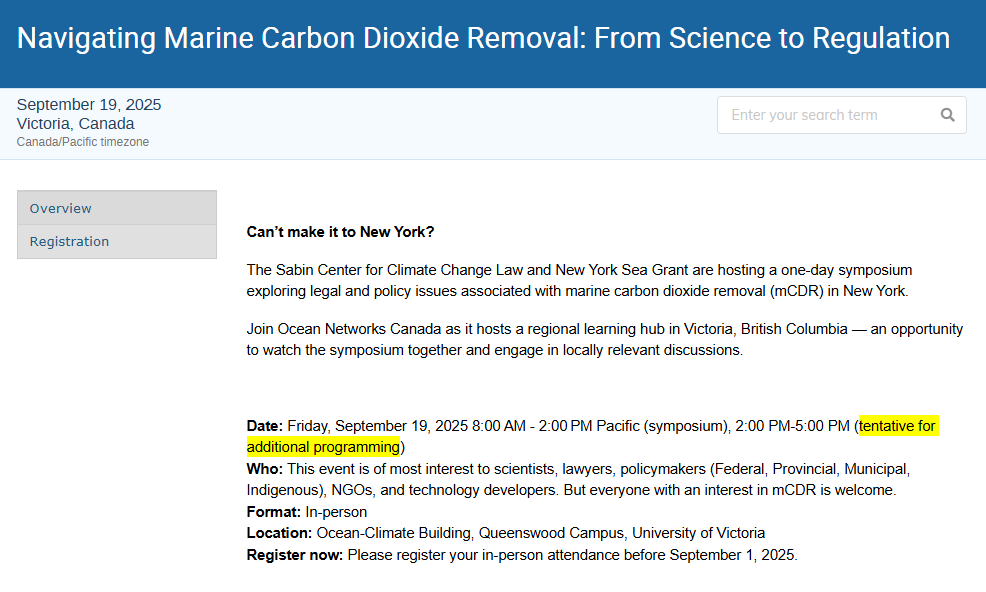The height and width of the screenshot is (592, 986).
Task: Click the Ocean-Climate Building, Queenswood Campus text
Action: point(470,533)
